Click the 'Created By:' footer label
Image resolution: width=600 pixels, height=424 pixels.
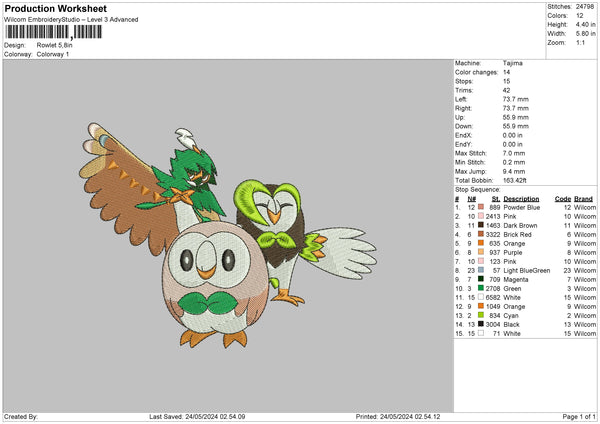point(21,416)
